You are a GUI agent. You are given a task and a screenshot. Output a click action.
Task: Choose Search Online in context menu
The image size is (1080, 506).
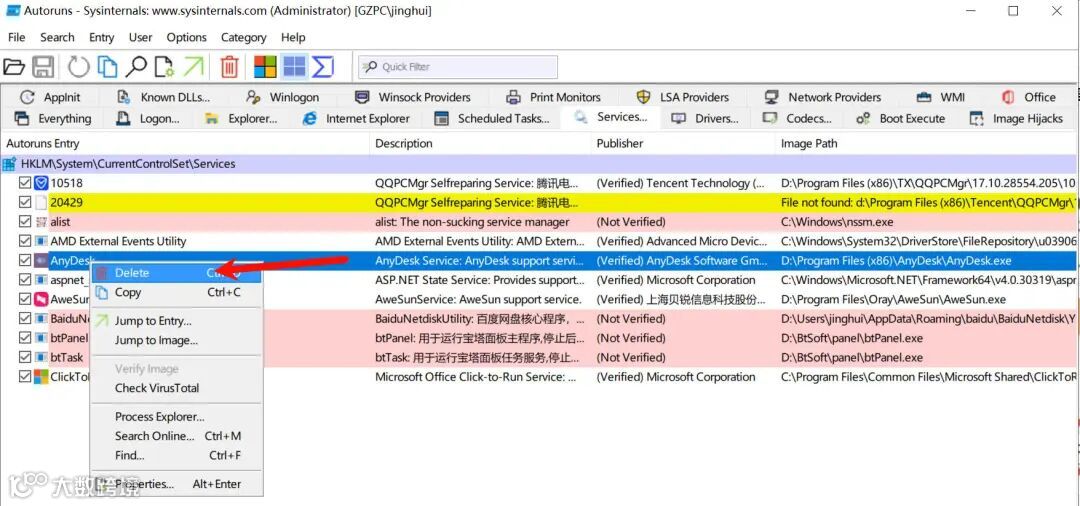(x=176, y=436)
